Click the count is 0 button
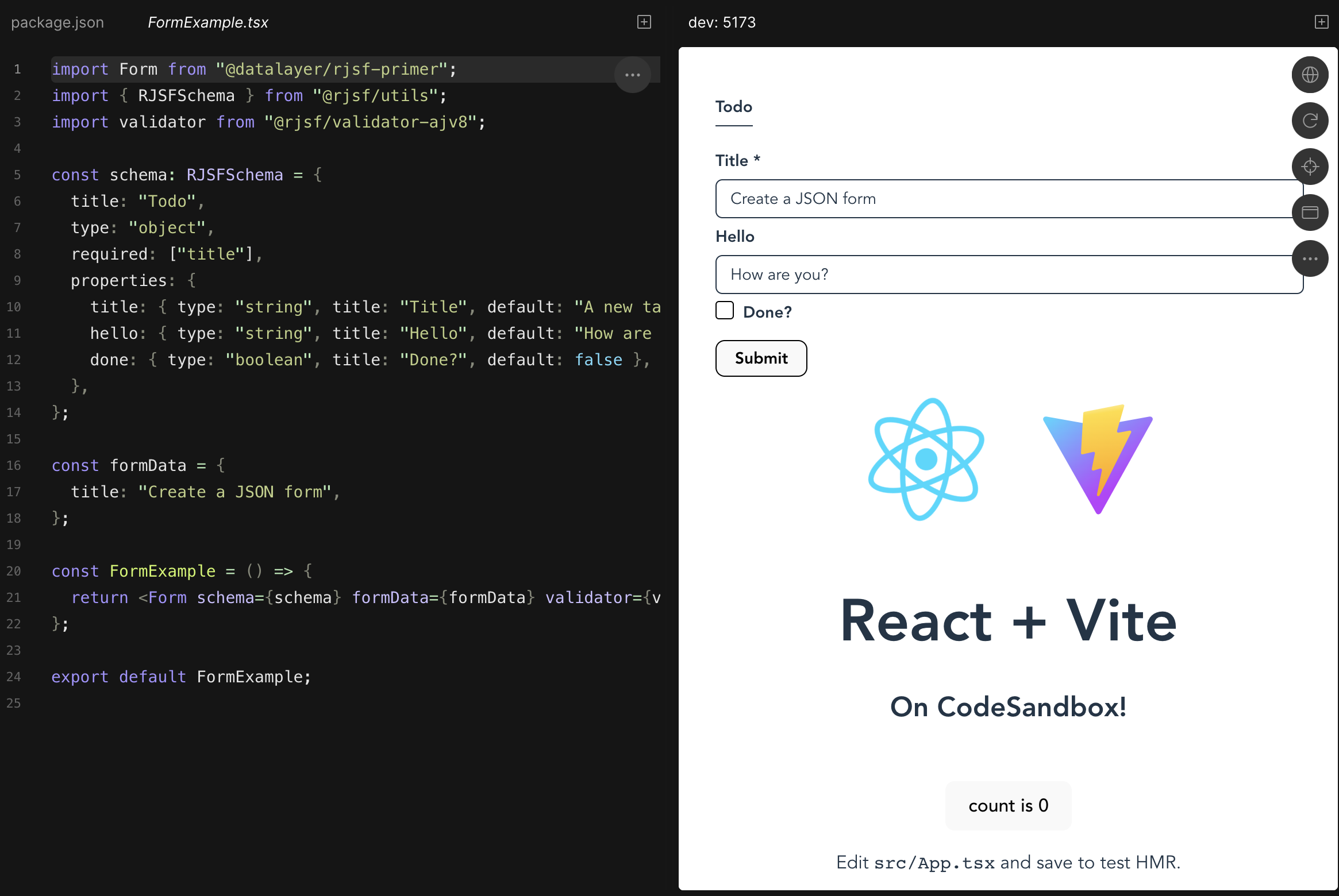 pyautogui.click(x=1008, y=805)
